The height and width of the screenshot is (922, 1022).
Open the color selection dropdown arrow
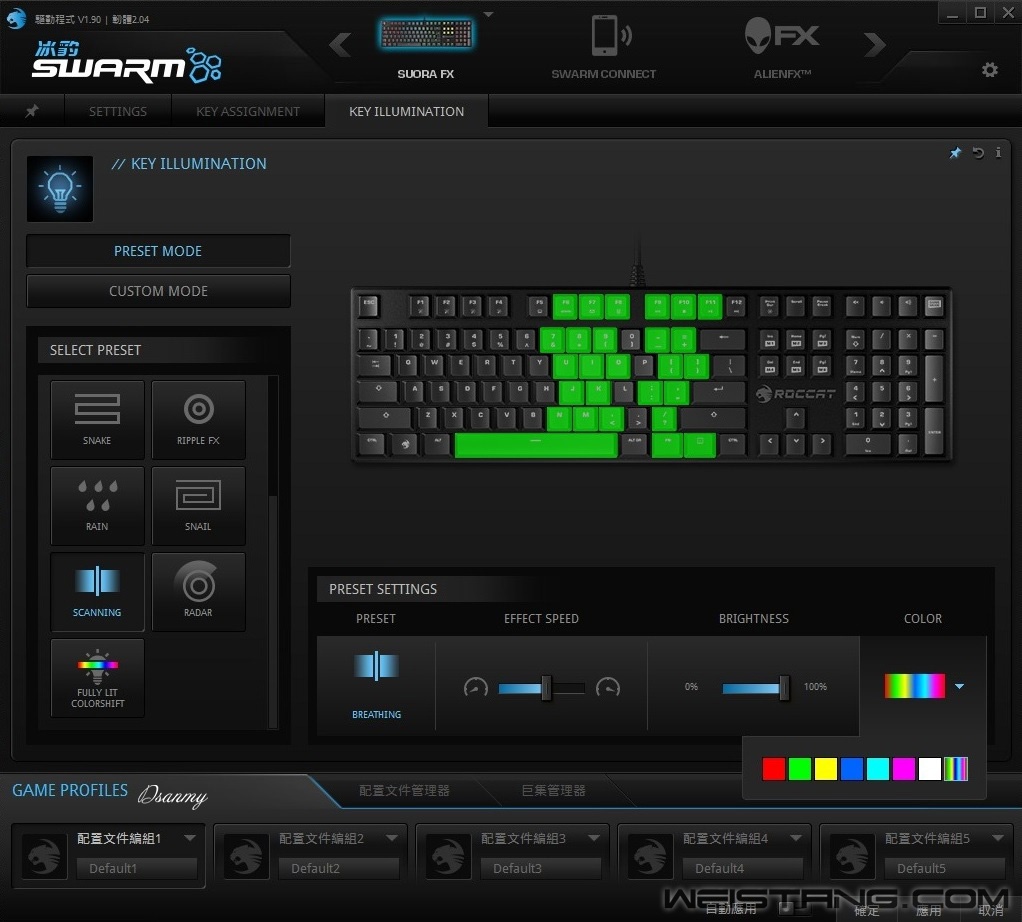tap(959, 686)
